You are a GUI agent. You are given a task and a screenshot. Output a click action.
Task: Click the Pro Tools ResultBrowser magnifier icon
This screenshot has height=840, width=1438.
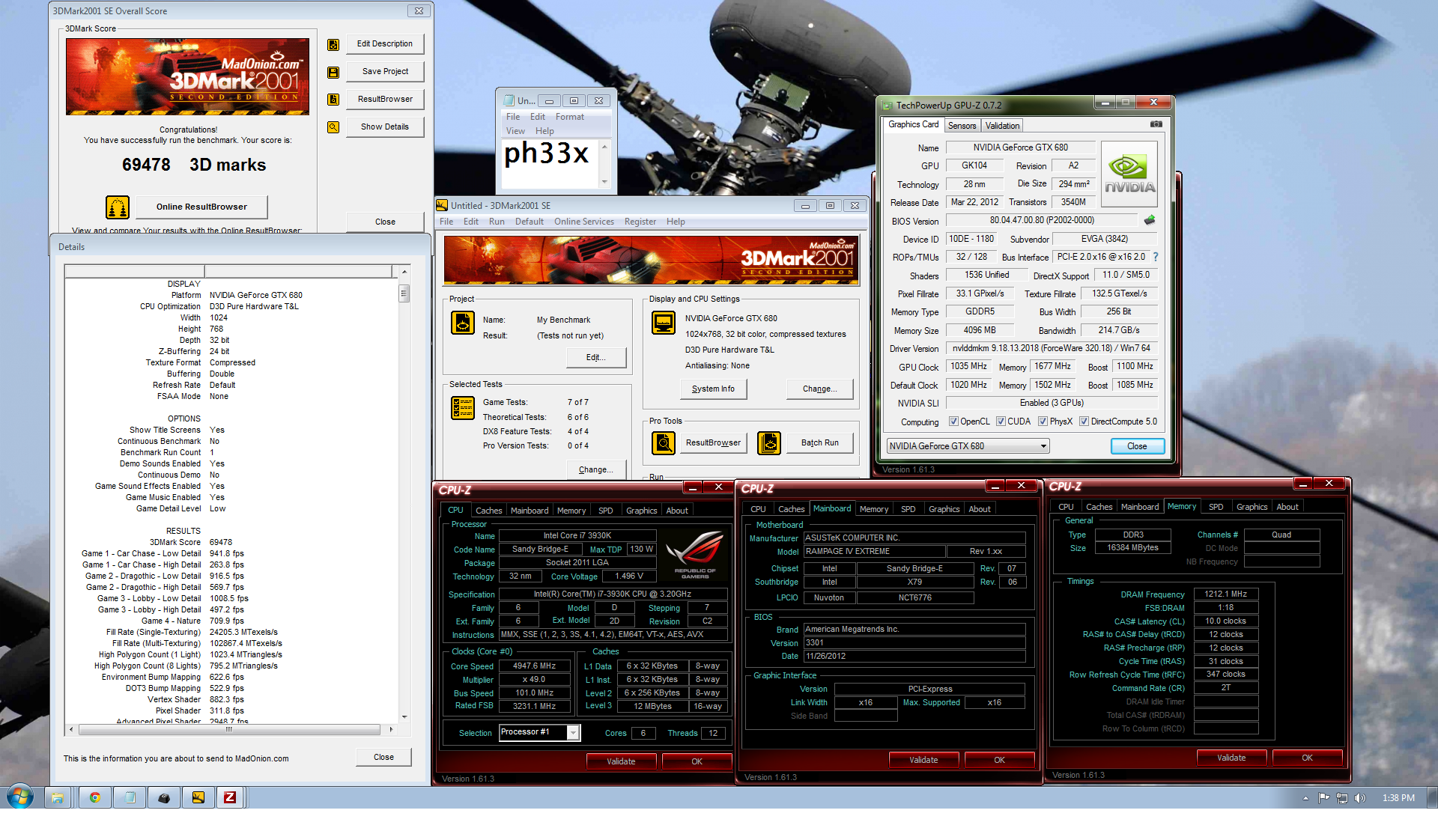click(664, 443)
